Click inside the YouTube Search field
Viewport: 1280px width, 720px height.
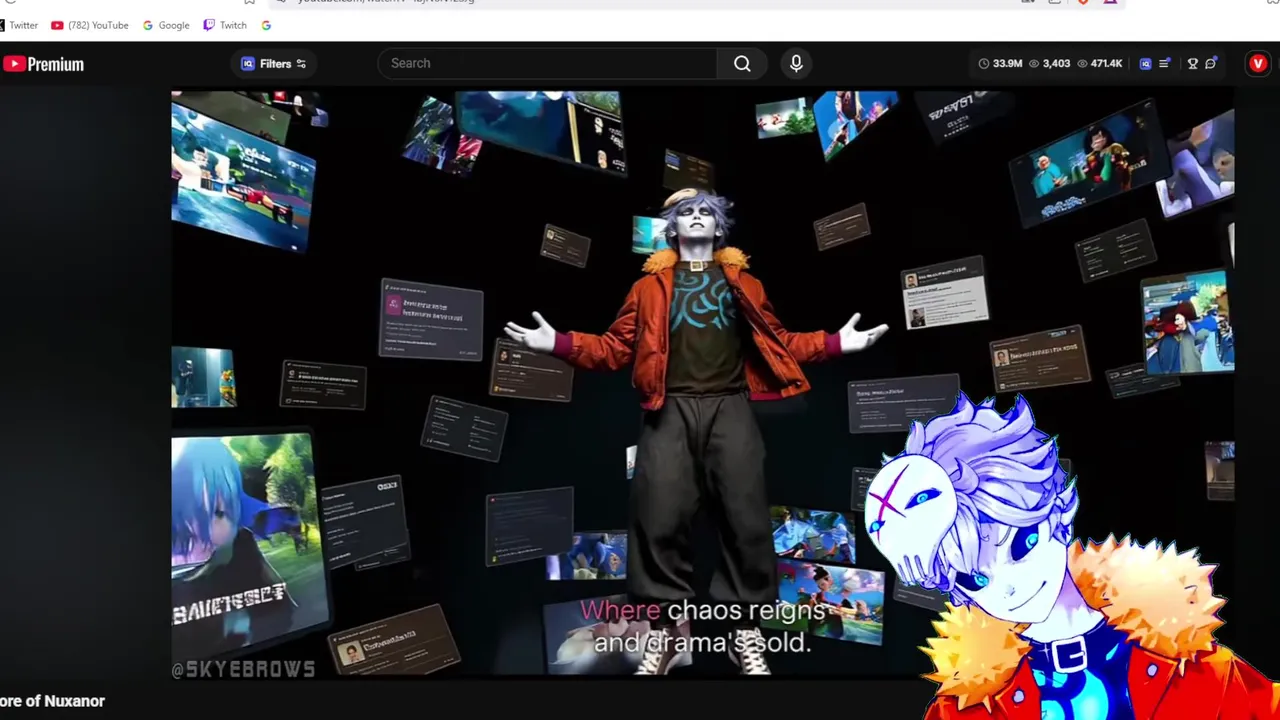(547, 63)
